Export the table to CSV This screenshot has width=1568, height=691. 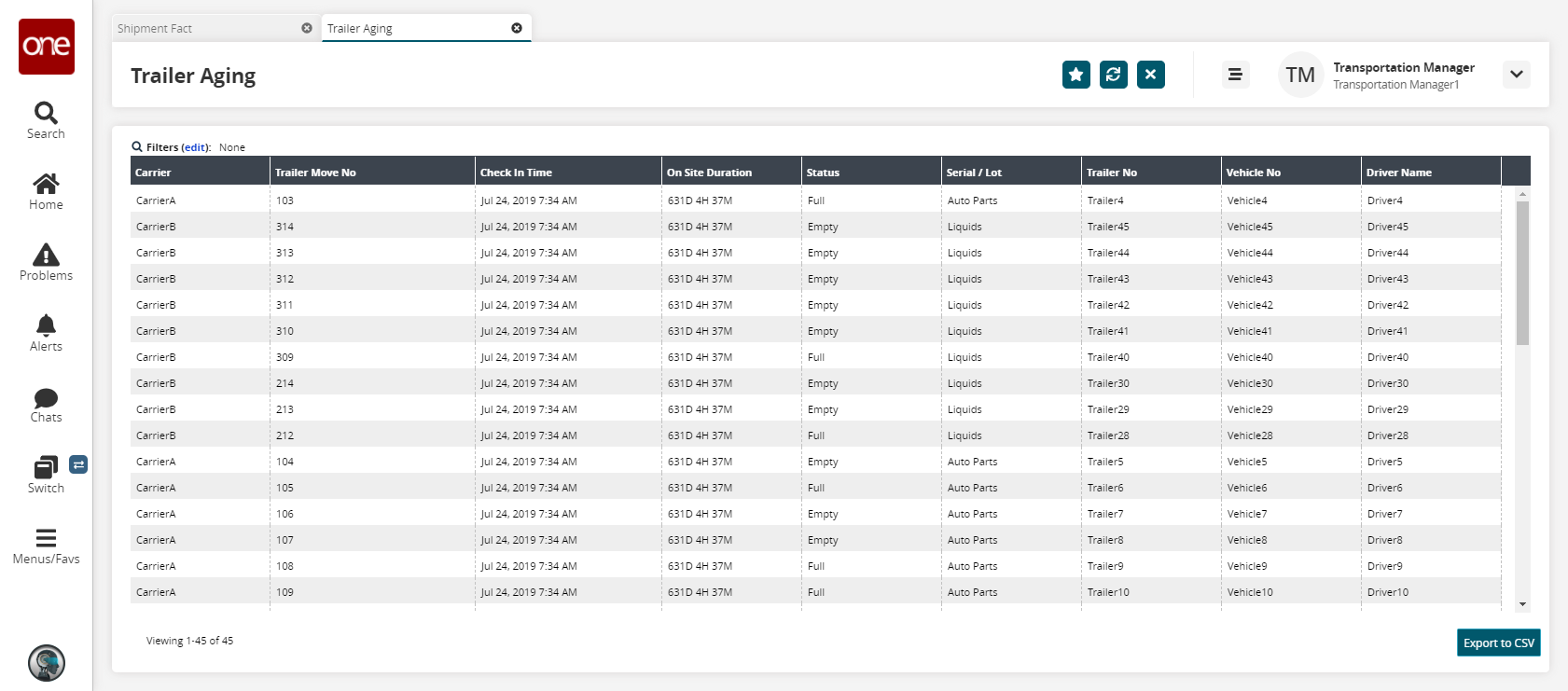[x=1498, y=643]
